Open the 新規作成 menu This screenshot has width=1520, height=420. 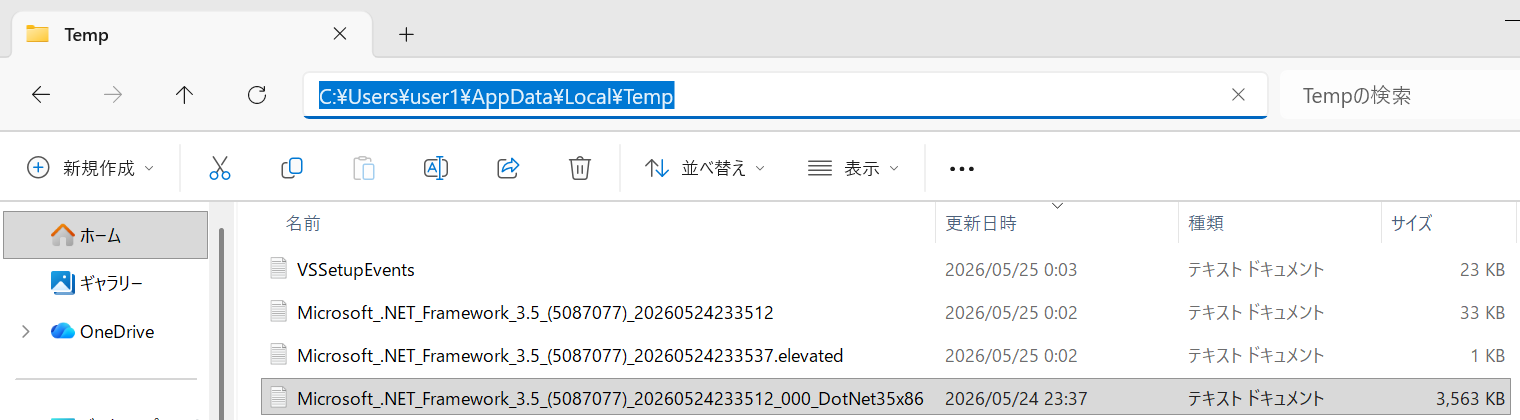tap(91, 168)
